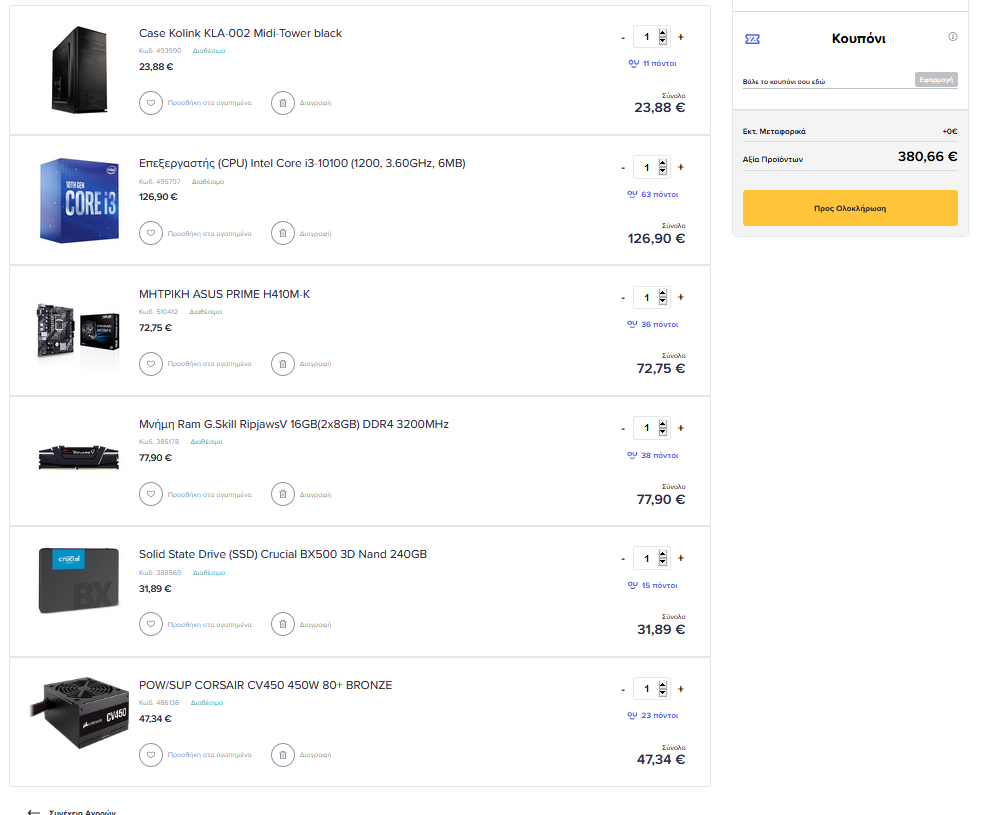Decrease G.Skill RAM quantity with minus
This screenshot has width=981, height=815.
[x=623, y=429]
